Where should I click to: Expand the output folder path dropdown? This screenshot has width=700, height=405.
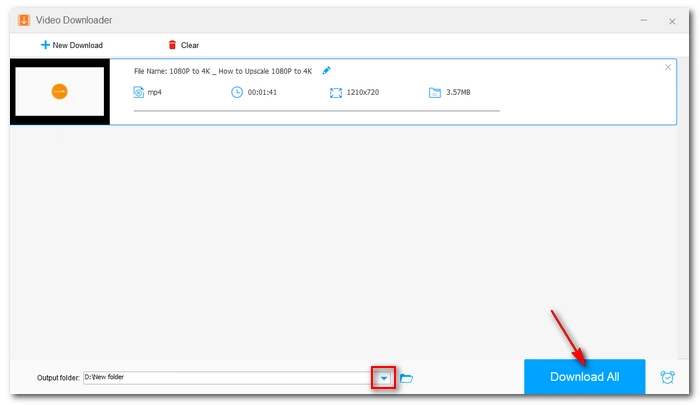tap(383, 378)
